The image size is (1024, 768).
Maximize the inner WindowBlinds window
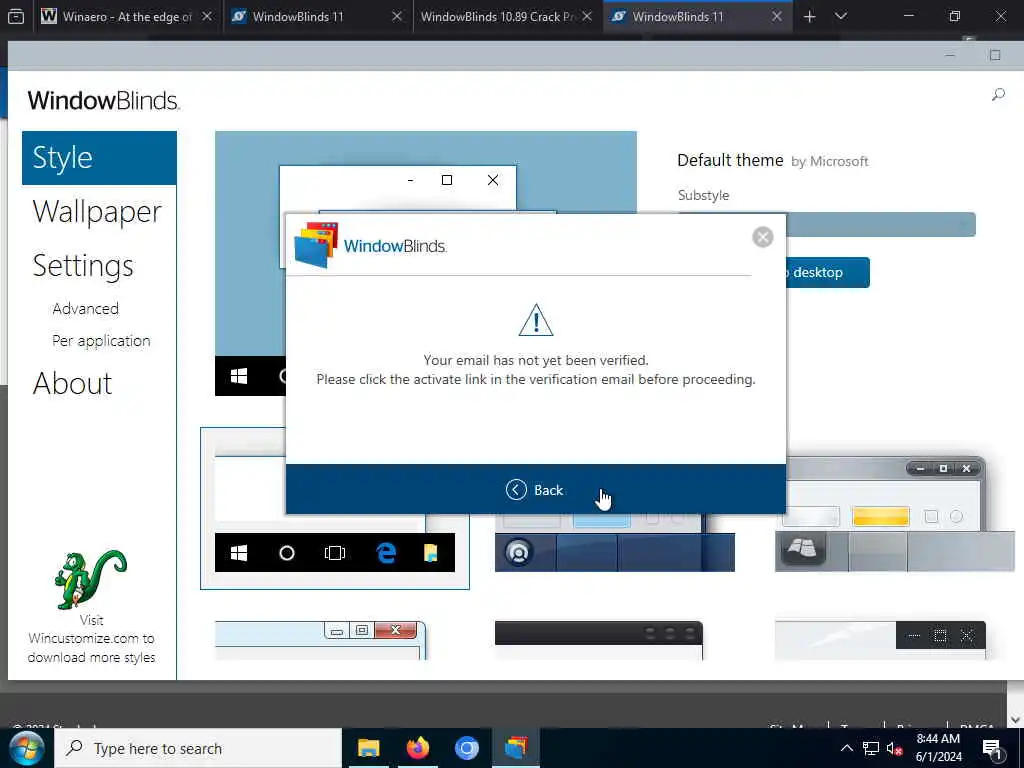click(x=995, y=55)
